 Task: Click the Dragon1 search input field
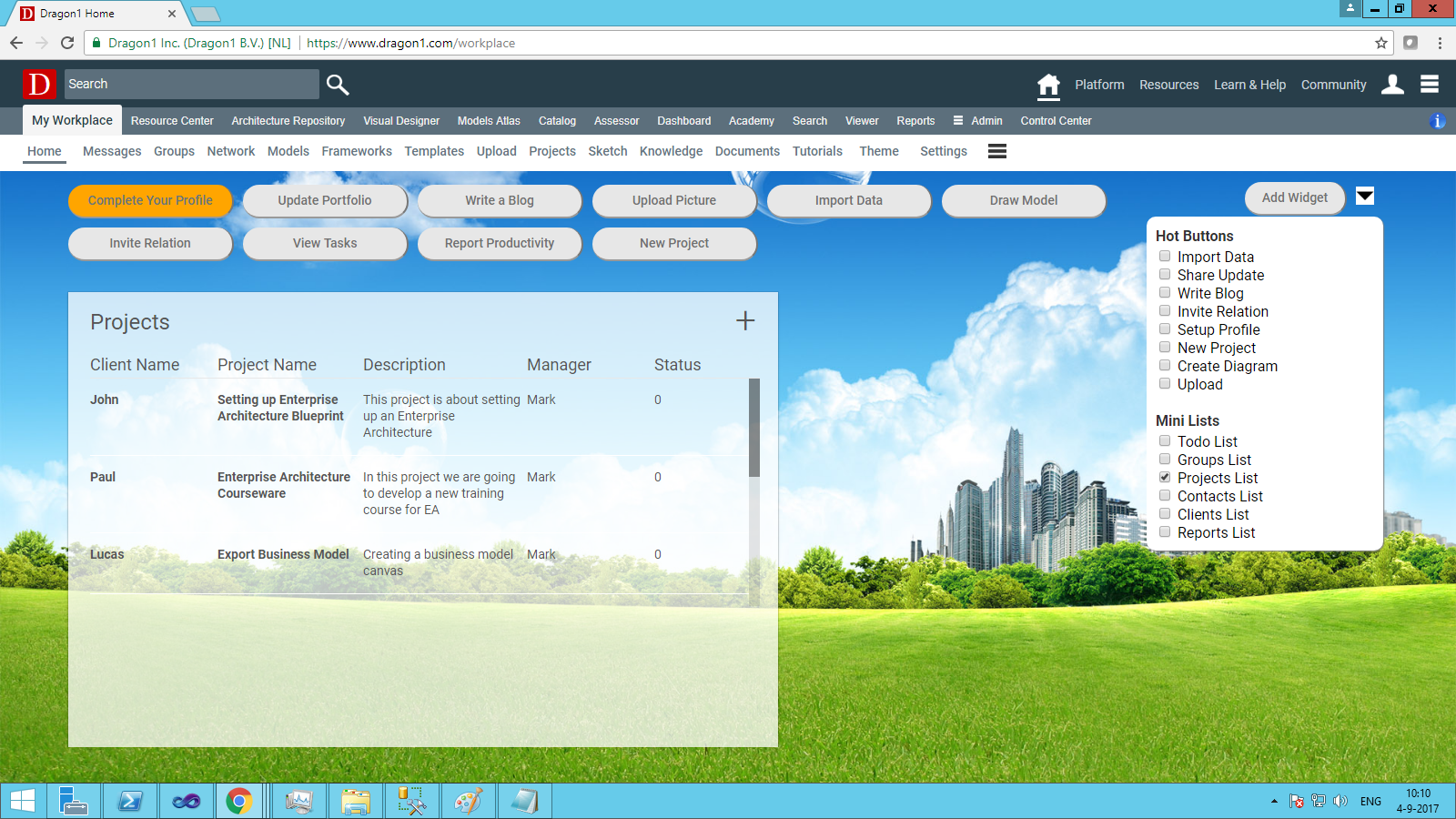[192, 84]
